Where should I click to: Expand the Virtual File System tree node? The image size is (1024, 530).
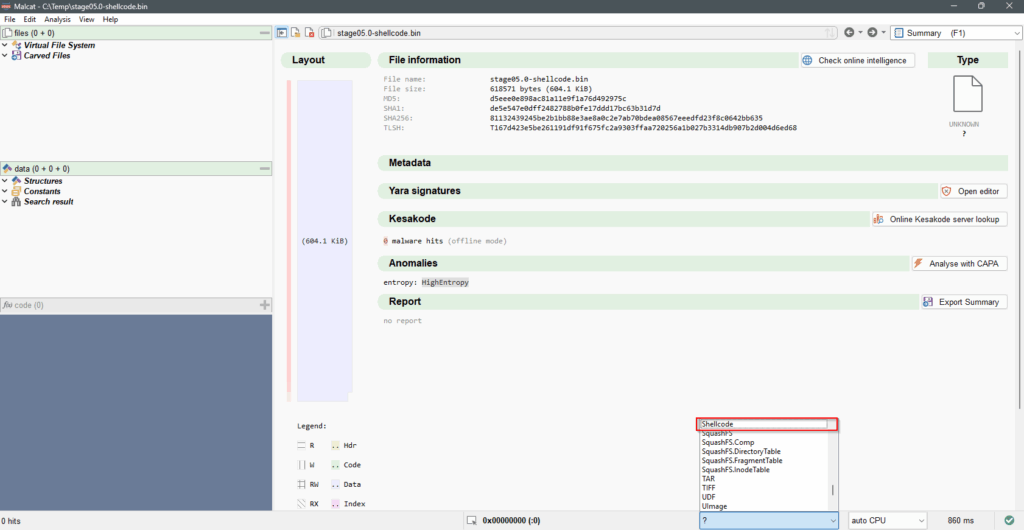tap(6, 45)
